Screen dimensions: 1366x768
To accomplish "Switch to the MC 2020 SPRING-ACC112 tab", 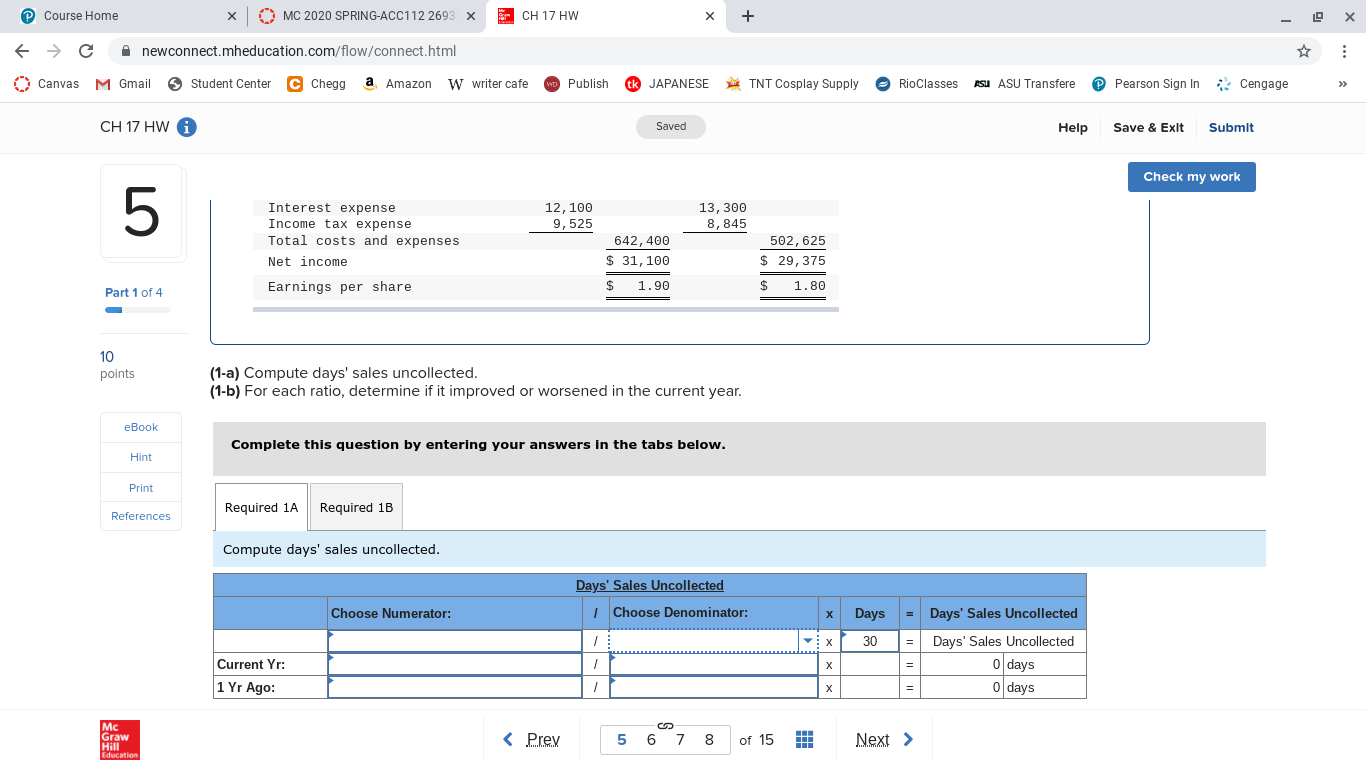I will coord(366,16).
